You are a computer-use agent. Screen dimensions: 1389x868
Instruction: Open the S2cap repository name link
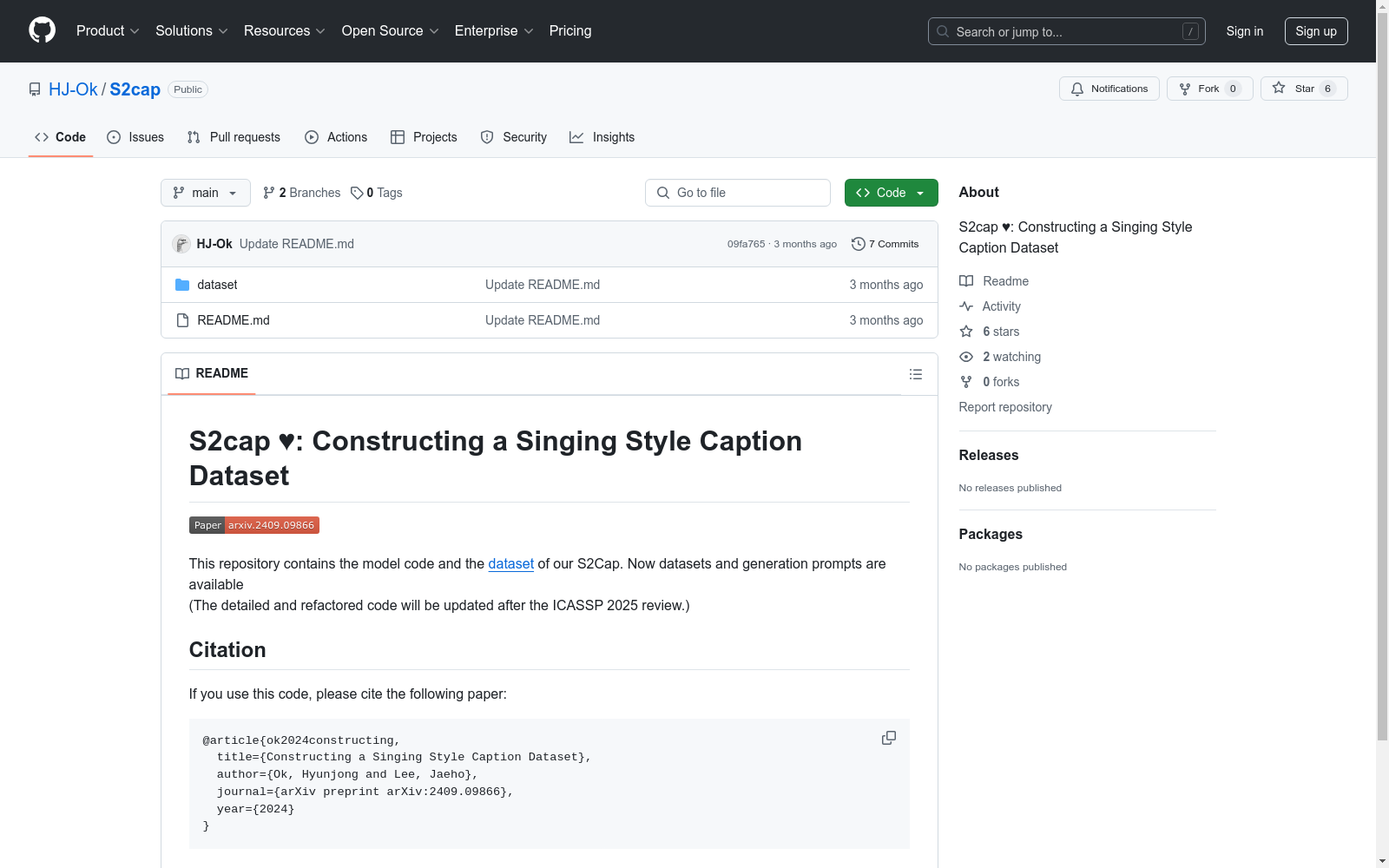point(135,89)
